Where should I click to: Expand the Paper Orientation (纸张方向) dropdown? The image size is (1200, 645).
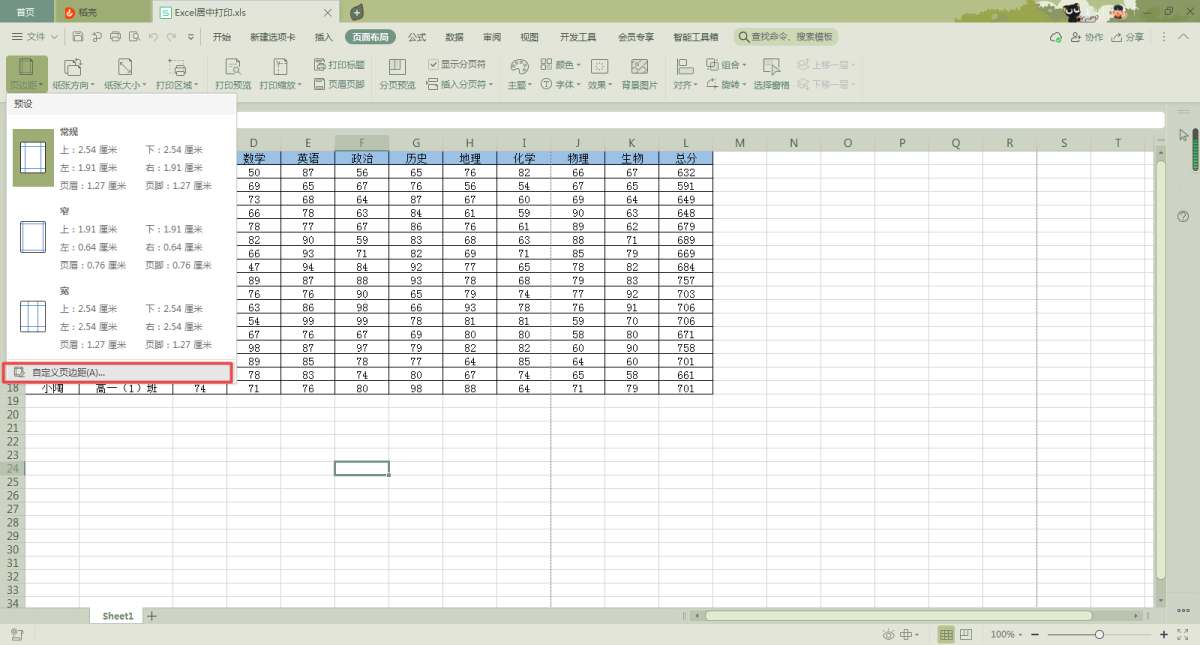73,74
